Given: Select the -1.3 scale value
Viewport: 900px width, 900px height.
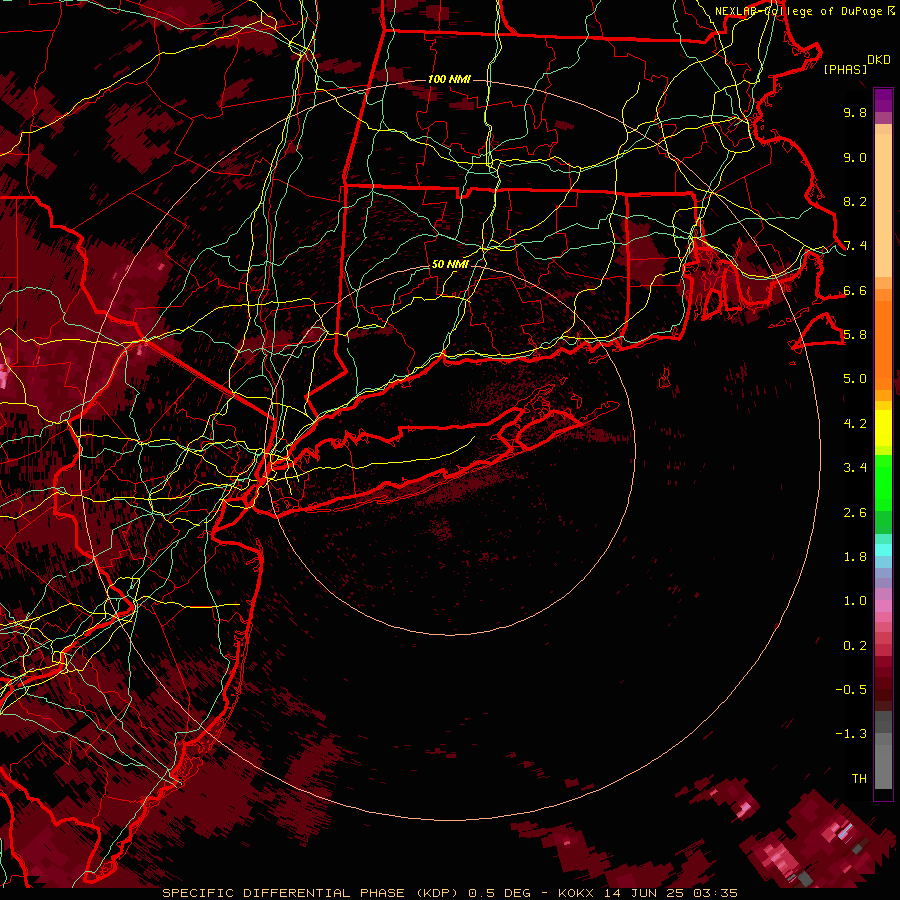Looking at the screenshot, I should [851, 734].
